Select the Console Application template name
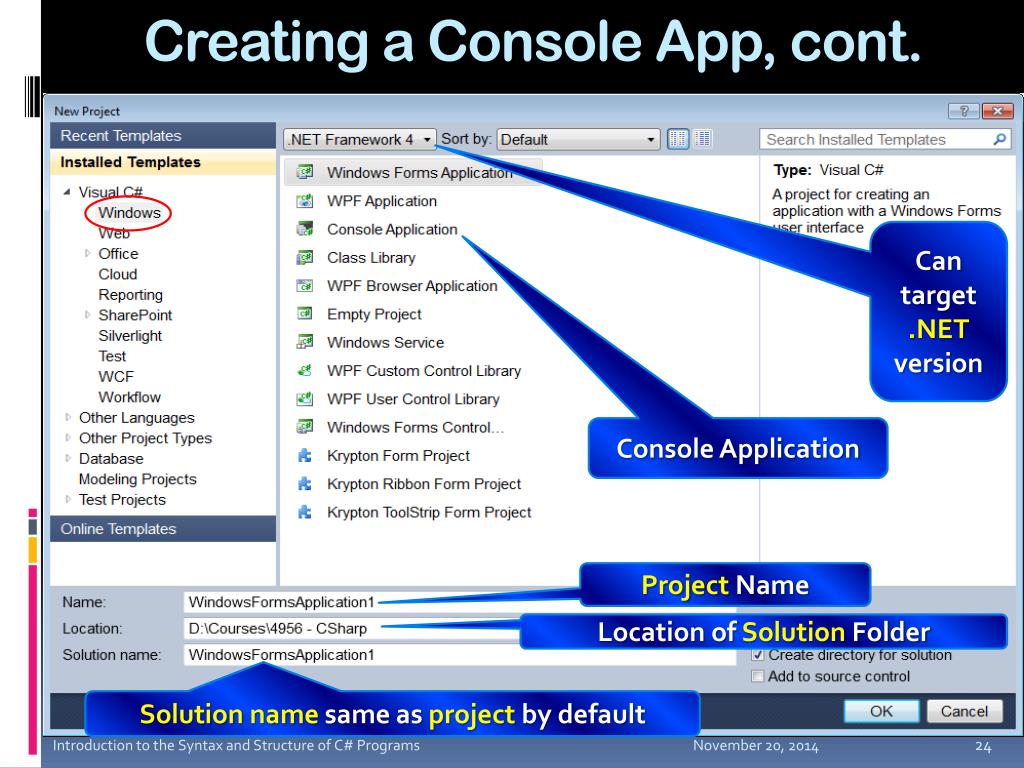 [392, 229]
